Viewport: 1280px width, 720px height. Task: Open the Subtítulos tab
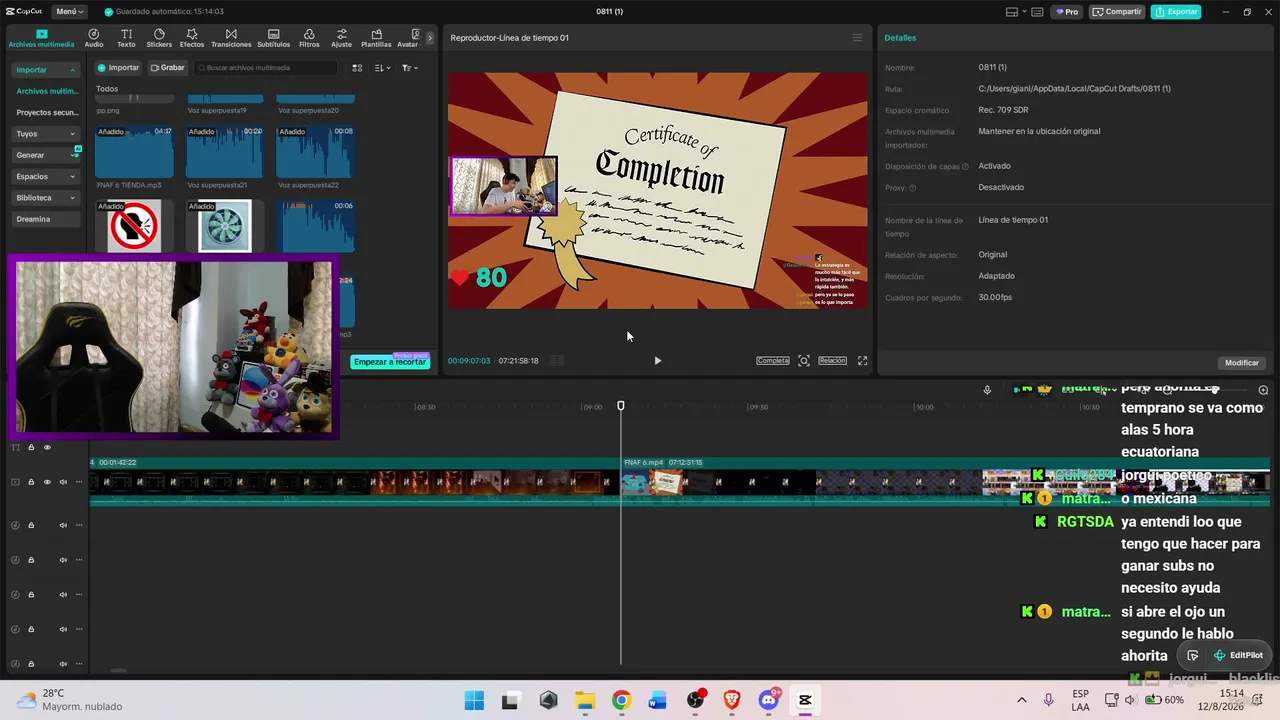tap(273, 38)
